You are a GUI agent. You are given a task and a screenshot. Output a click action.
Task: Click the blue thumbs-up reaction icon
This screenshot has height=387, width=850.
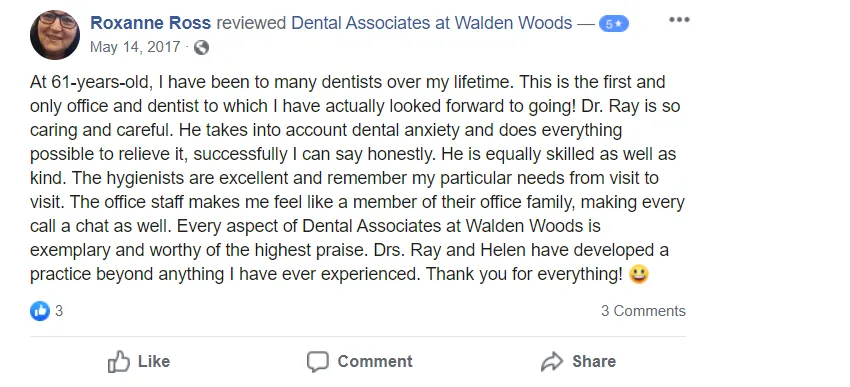(40, 311)
